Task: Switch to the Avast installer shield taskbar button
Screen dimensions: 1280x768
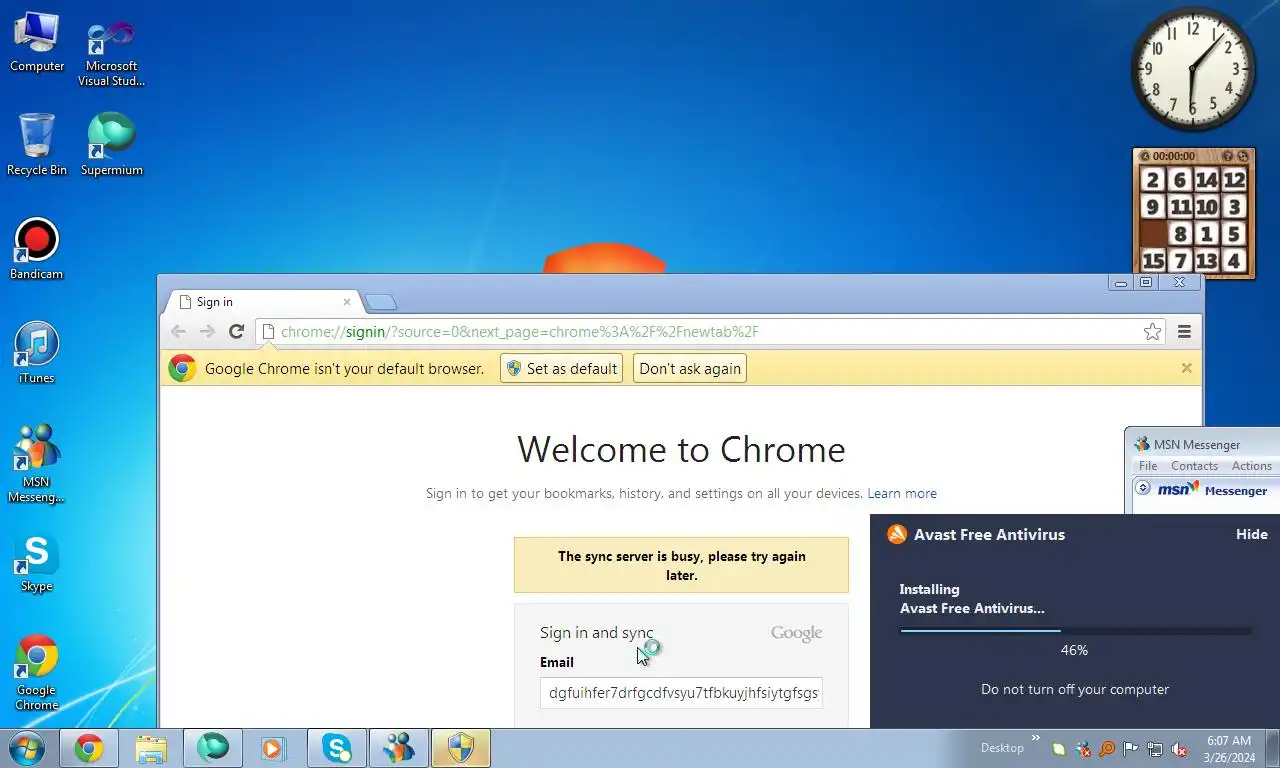Action: click(x=461, y=748)
